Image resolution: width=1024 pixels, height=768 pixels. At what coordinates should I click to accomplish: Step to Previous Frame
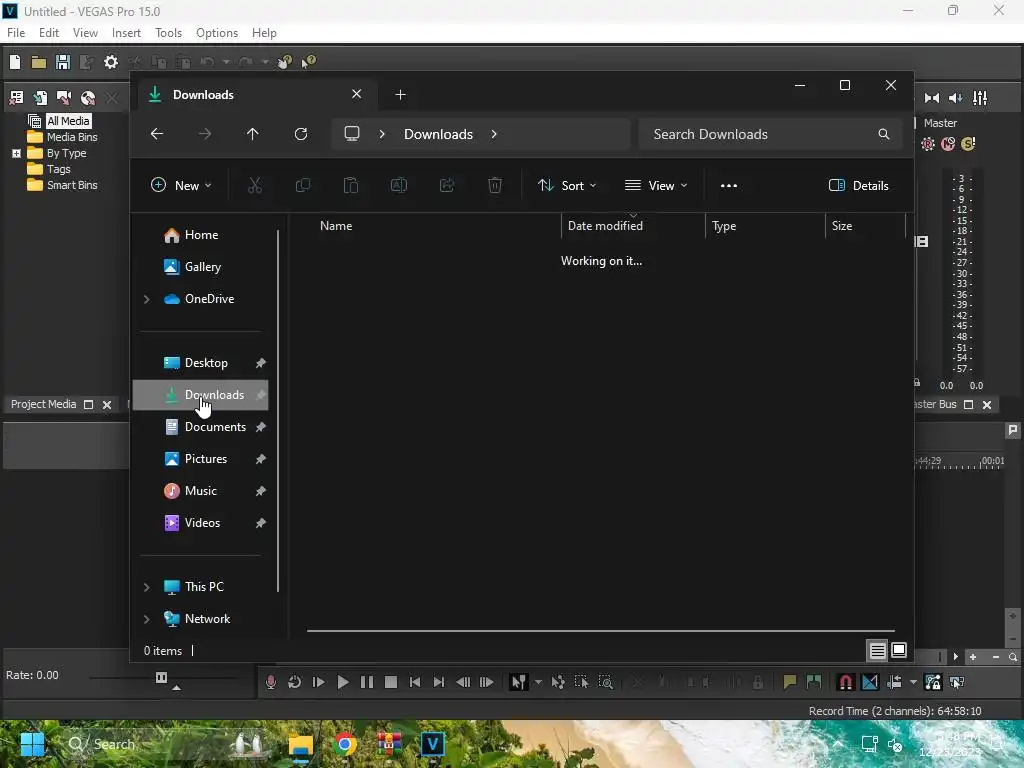point(463,682)
